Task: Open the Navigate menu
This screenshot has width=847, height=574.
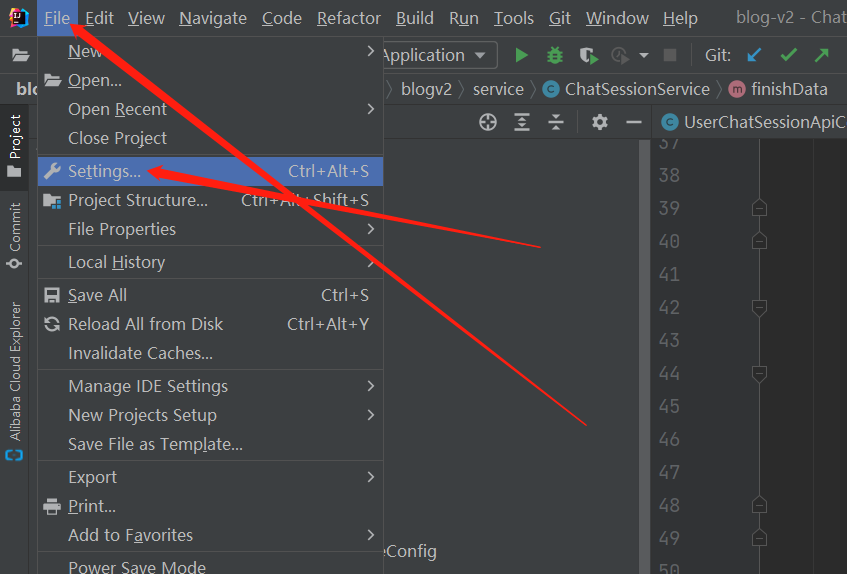Action: pyautogui.click(x=213, y=18)
